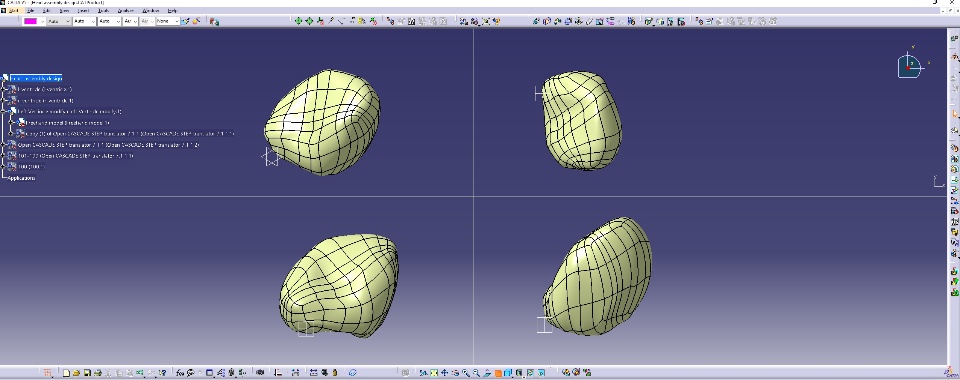This screenshot has width=960, height=380.
Task: Open the Help menu
Action: tap(172, 10)
